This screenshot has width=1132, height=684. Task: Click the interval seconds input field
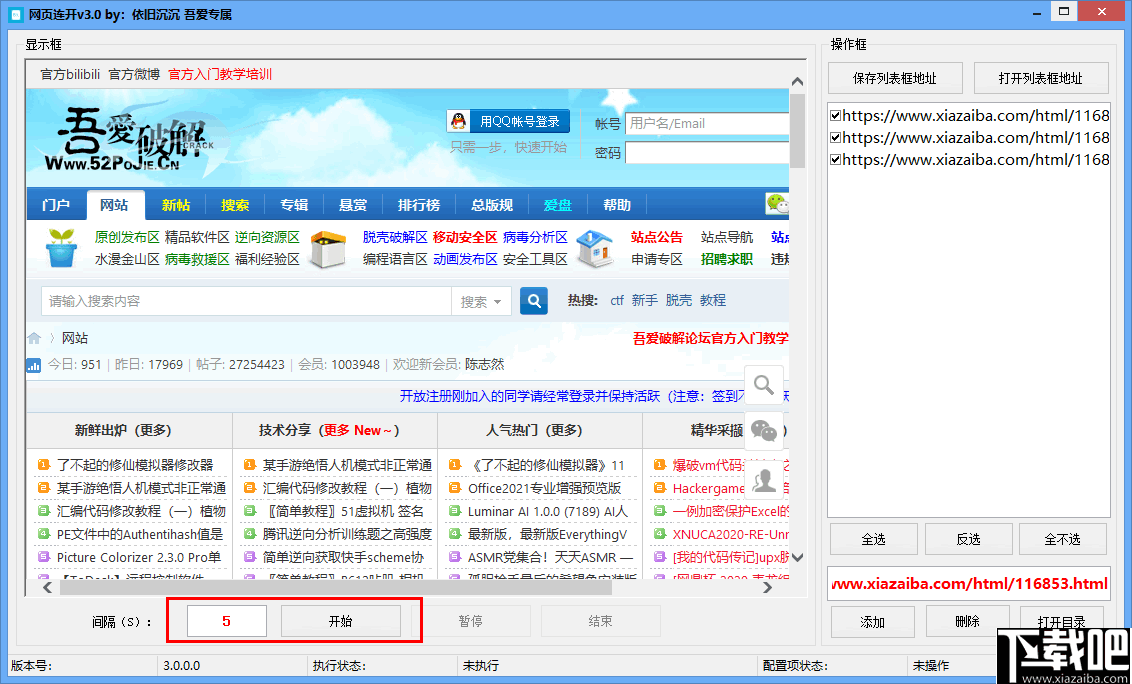click(x=227, y=621)
